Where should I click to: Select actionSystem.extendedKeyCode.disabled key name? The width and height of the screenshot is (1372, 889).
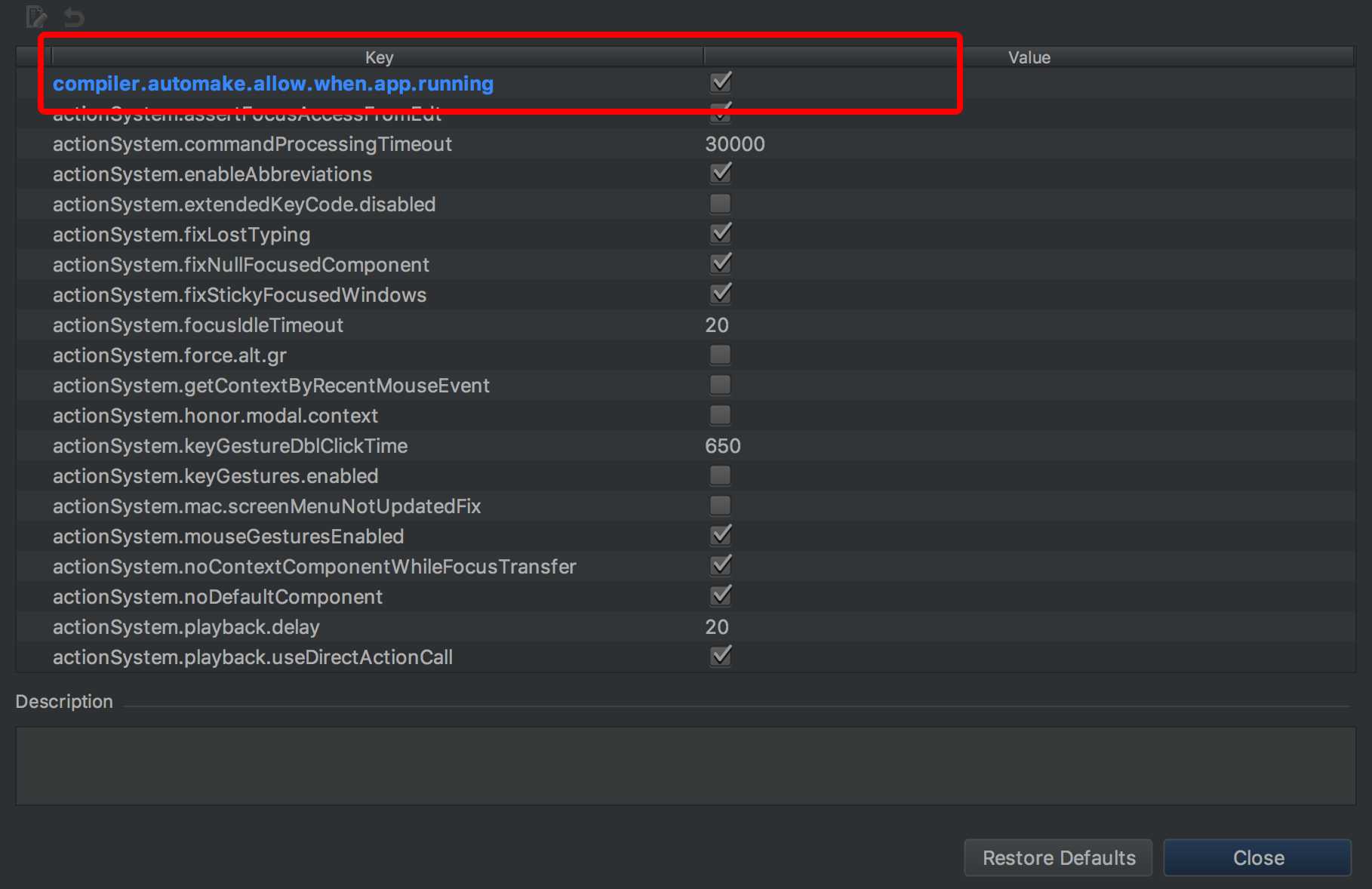[244, 205]
